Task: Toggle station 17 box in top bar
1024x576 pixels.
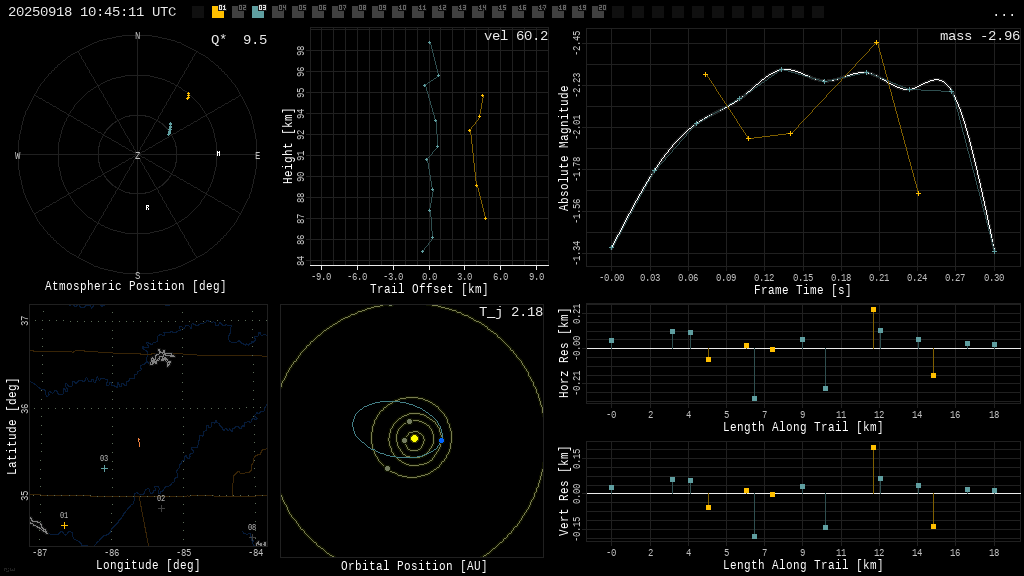Action: click(538, 12)
